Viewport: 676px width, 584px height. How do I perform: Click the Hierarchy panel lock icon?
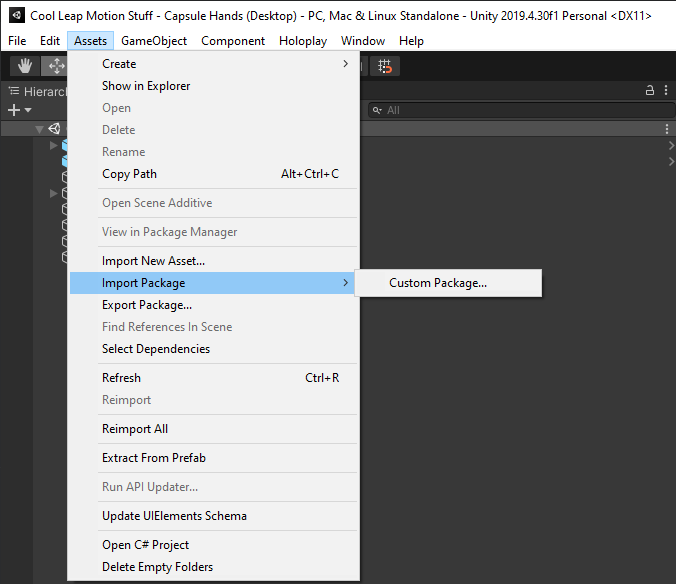tap(651, 90)
